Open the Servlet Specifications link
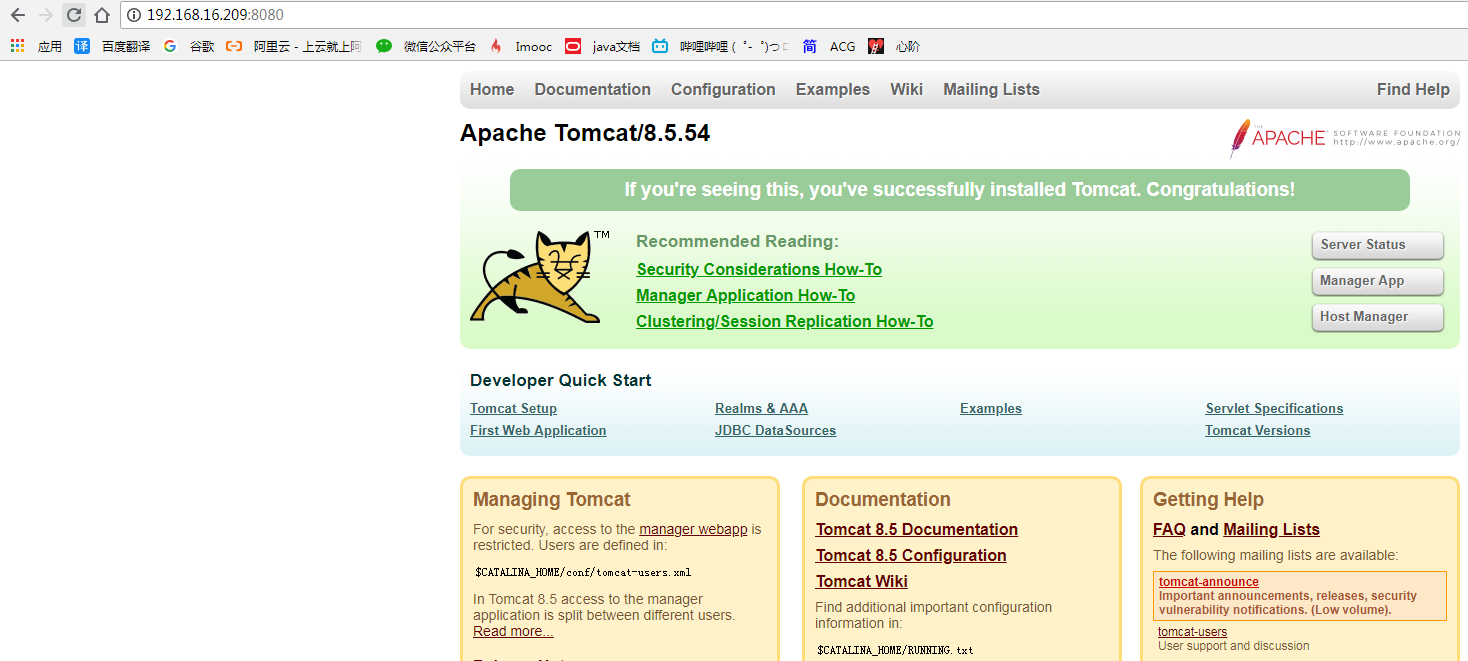Image resolution: width=1468 pixels, height=661 pixels. tap(1274, 408)
